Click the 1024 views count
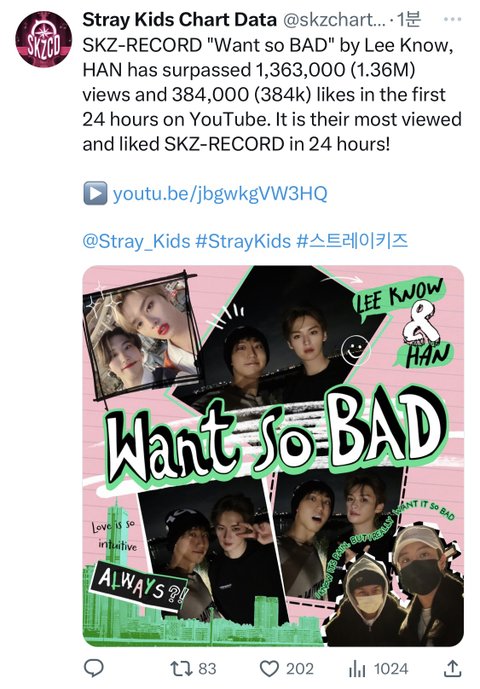This screenshot has height=689, width=480. coord(391,669)
